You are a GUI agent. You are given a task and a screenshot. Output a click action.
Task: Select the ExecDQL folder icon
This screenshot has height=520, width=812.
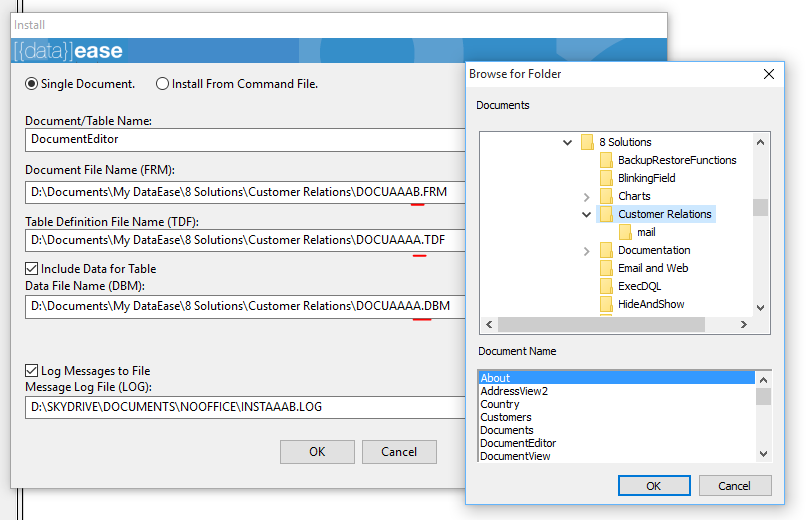click(606, 286)
